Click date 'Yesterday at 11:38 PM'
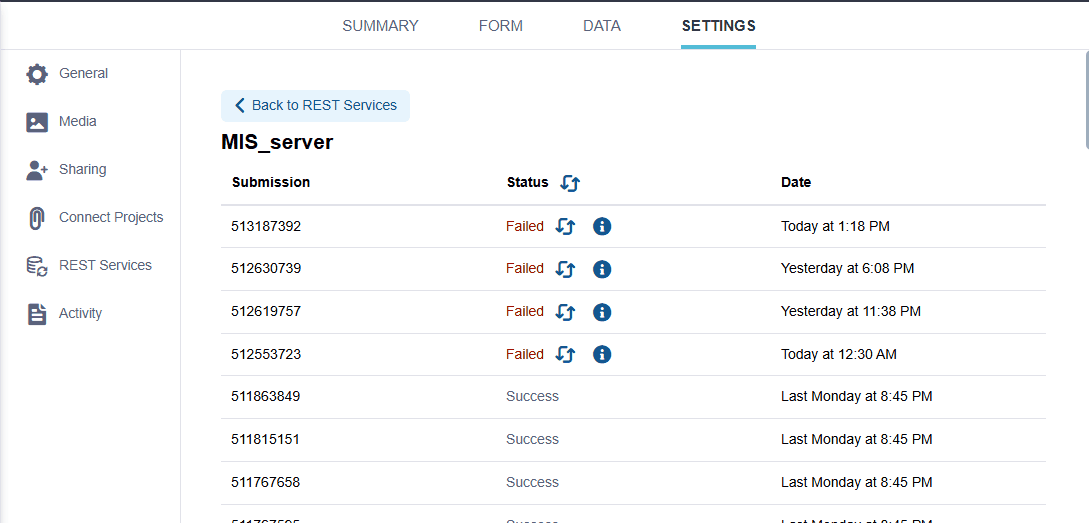The image size is (1089, 523). [851, 312]
